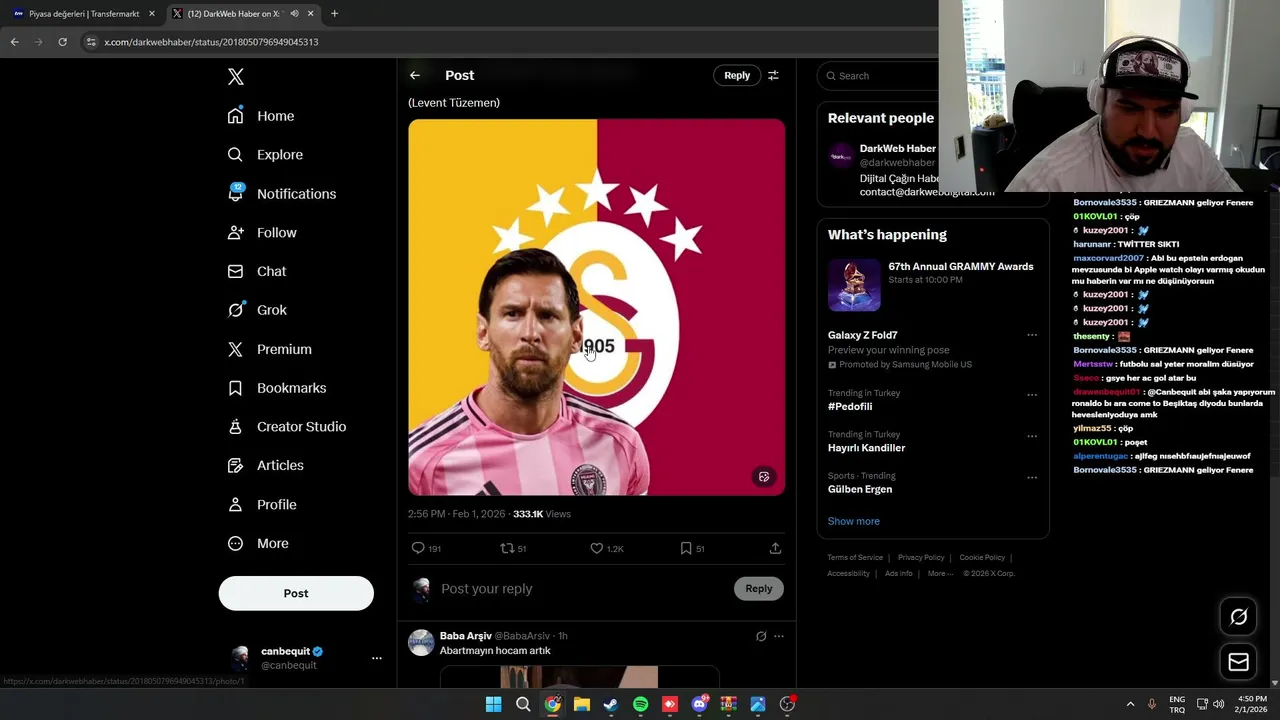Click the Premium X icon in sidebar
The width and height of the screenshot is (1280, 720).
pos(235,349)
